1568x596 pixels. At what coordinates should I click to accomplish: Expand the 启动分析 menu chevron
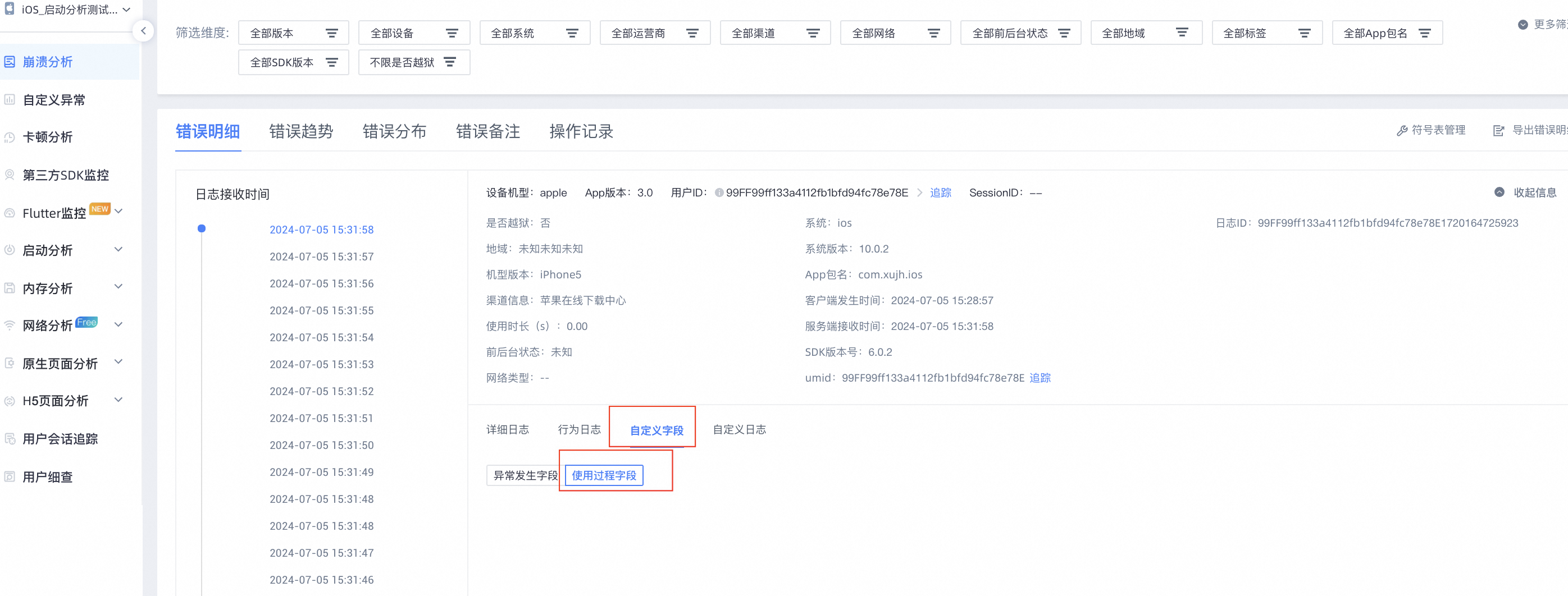pos(118,249)
